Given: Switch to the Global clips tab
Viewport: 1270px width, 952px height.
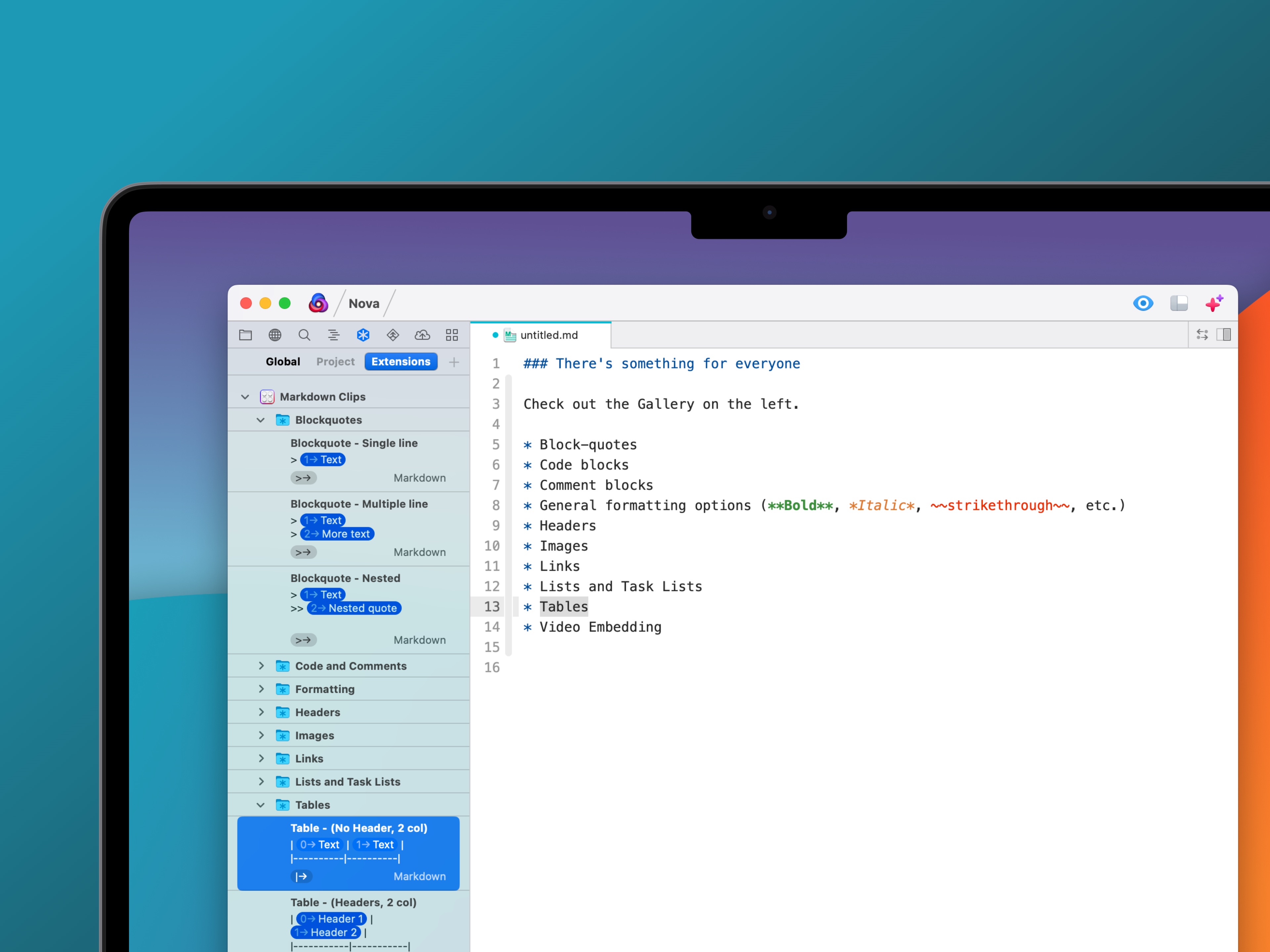Looking at the screenshot, I should [282, 362].
